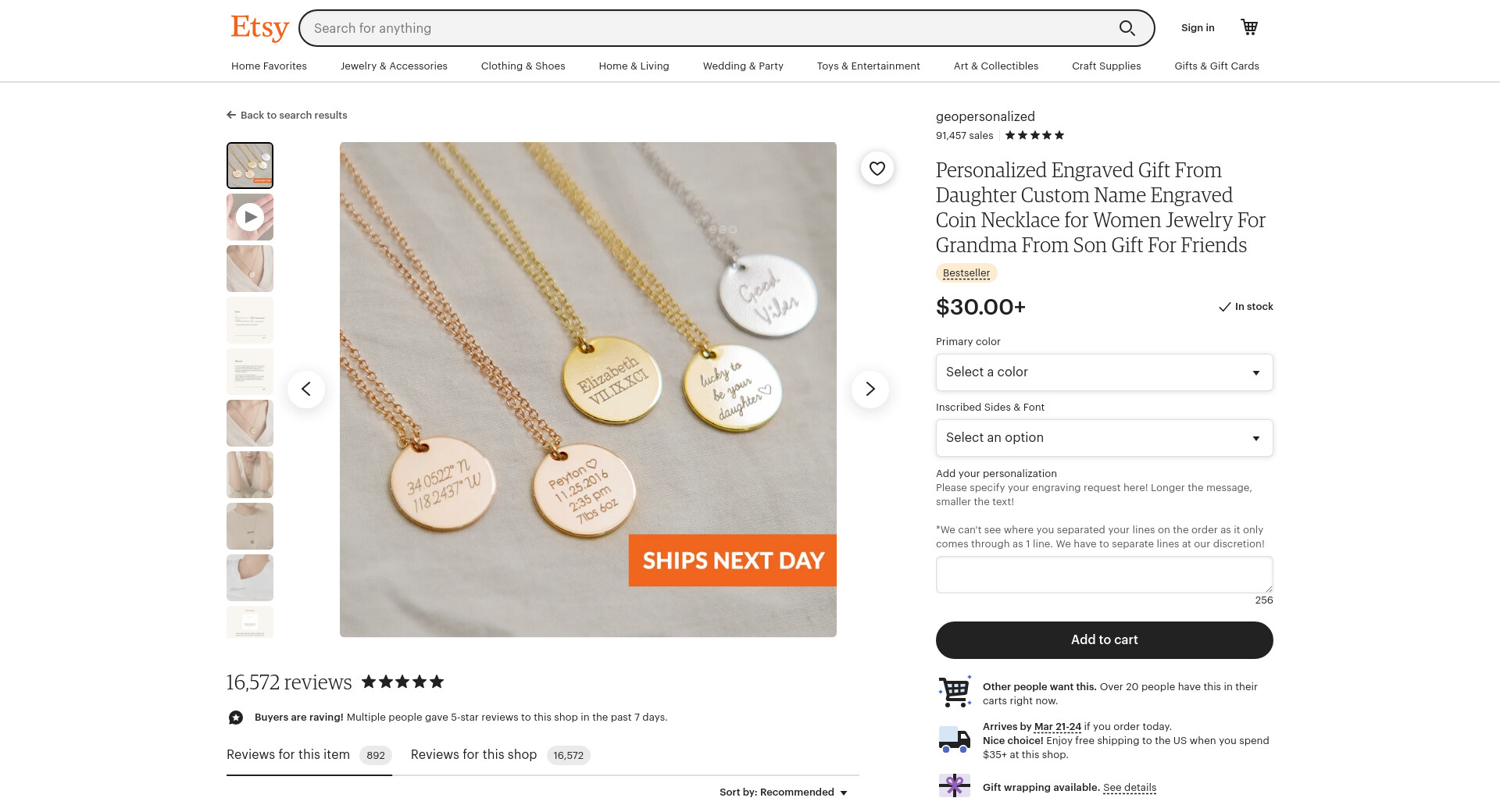The height and width of the screenshot is (812, 1500).
Task: Click the Etsy logo
Action: pyautogui.click(x=259, y=28)
